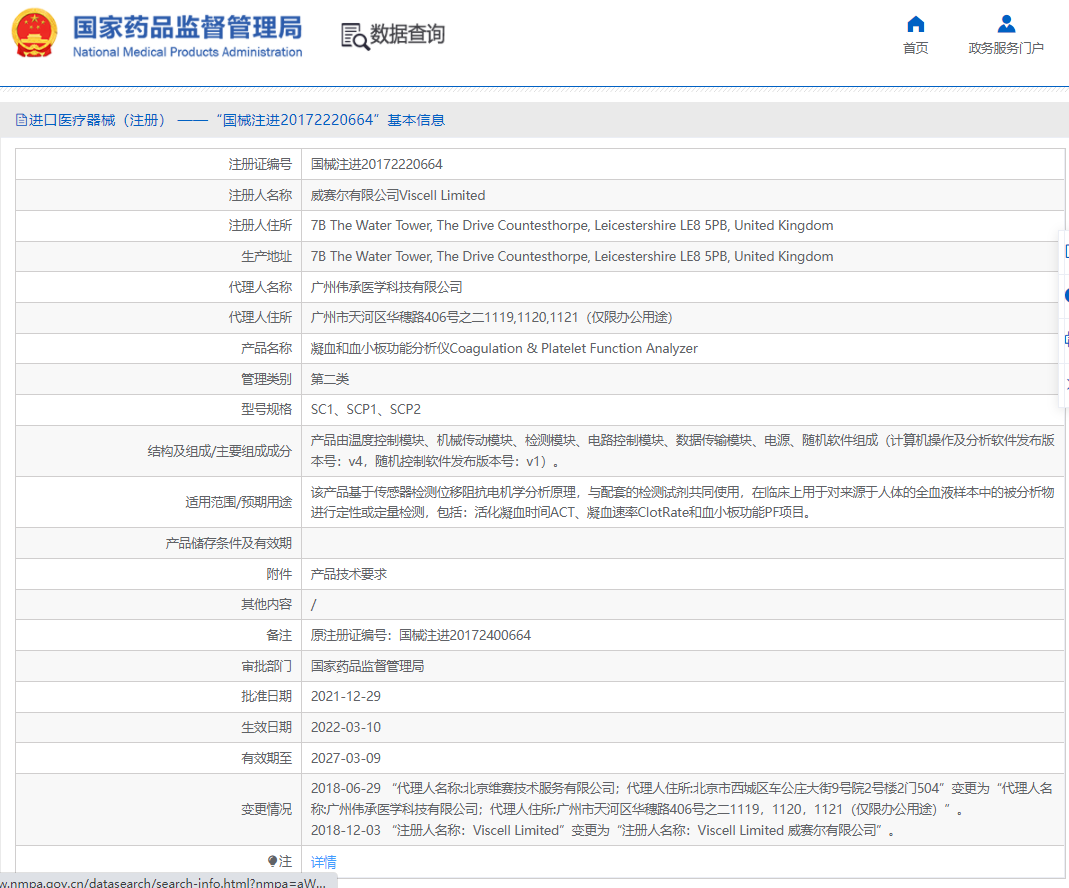Click the 数据查询 magnifier document icon
The width and height of the screenshot is (1069, 888).
pos(355,36)
